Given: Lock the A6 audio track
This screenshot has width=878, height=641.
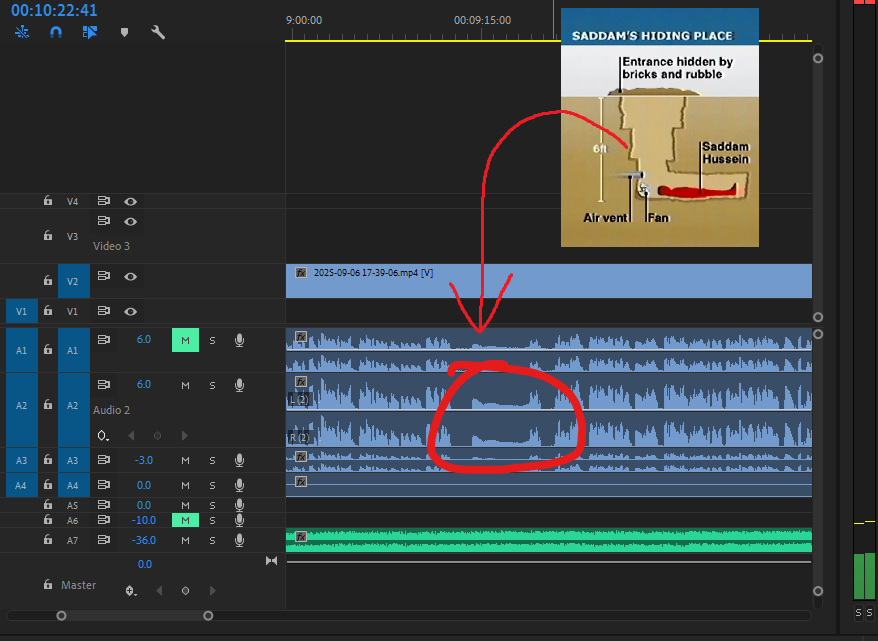Looking at the screenshot, I should pyautogui.click(x=47, y=520).
